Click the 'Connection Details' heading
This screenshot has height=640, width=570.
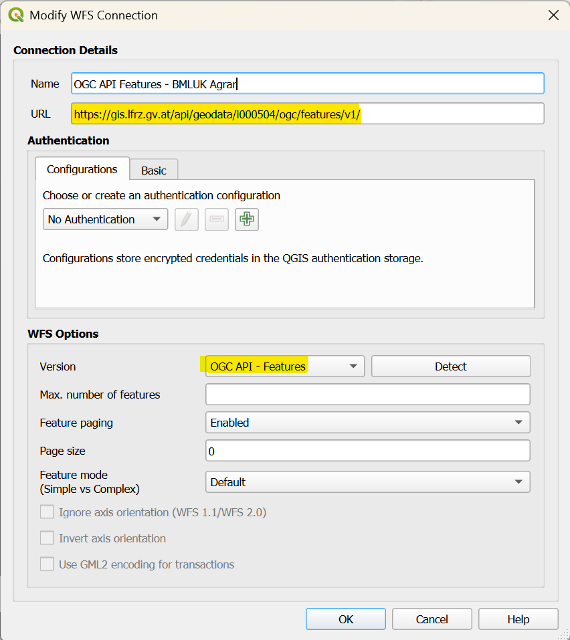coord(65,50)
